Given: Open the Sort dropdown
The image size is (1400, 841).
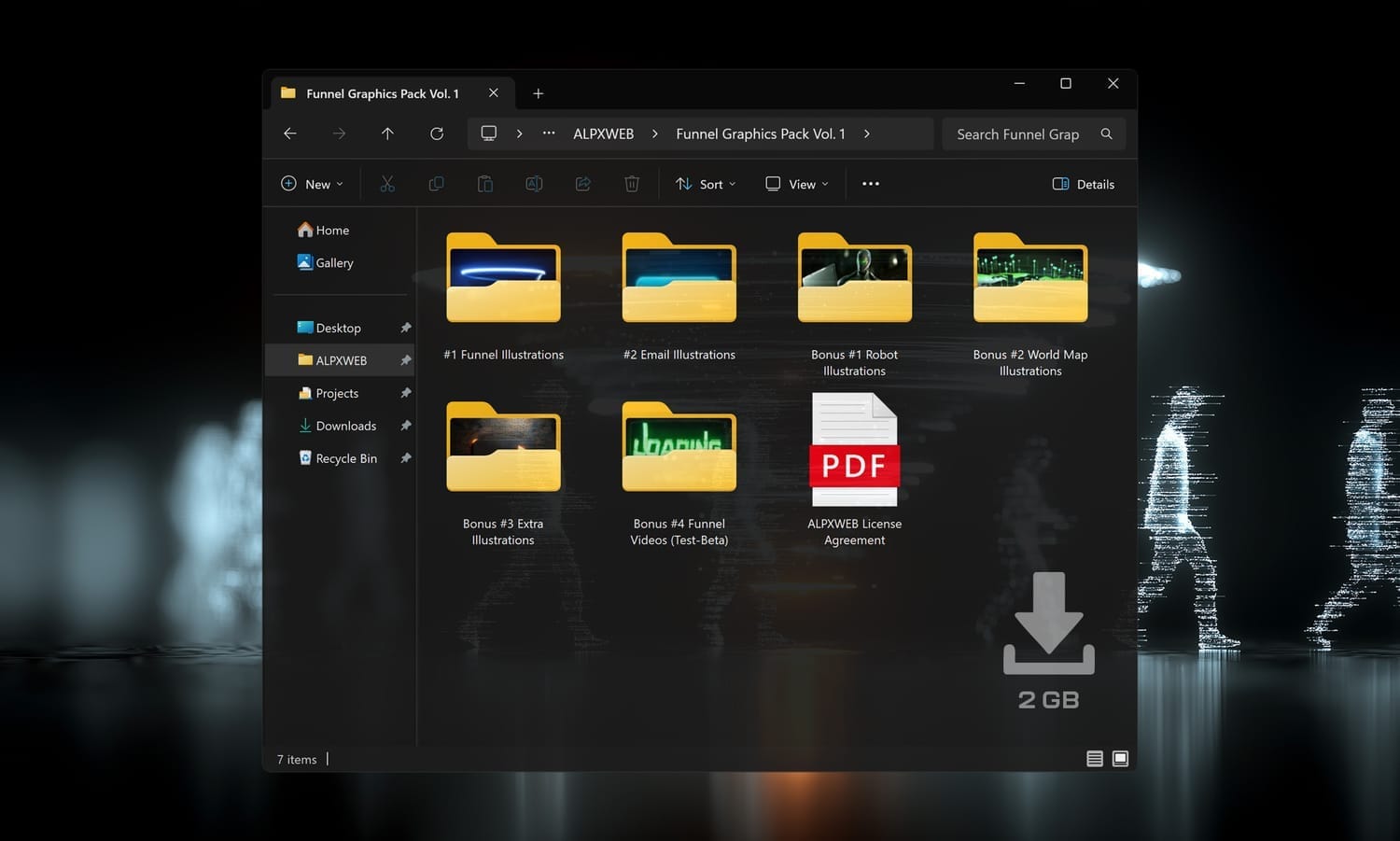Looking at the screenshot, I should click(x=705, y=184).
